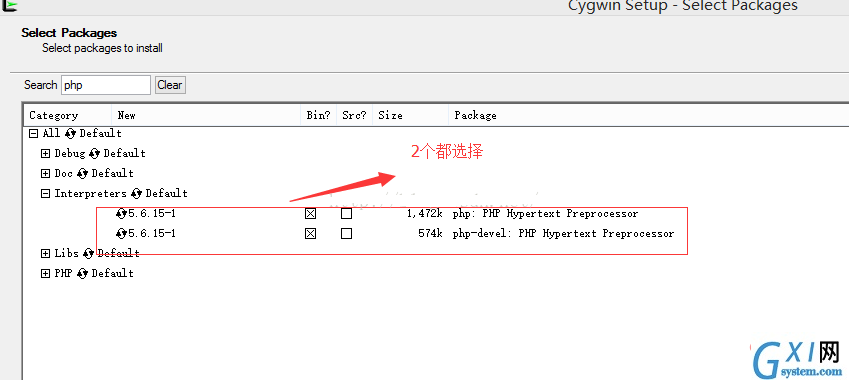Click the cycle icon for the php-devel 574k package
The image size is (849, 380).
122,233
